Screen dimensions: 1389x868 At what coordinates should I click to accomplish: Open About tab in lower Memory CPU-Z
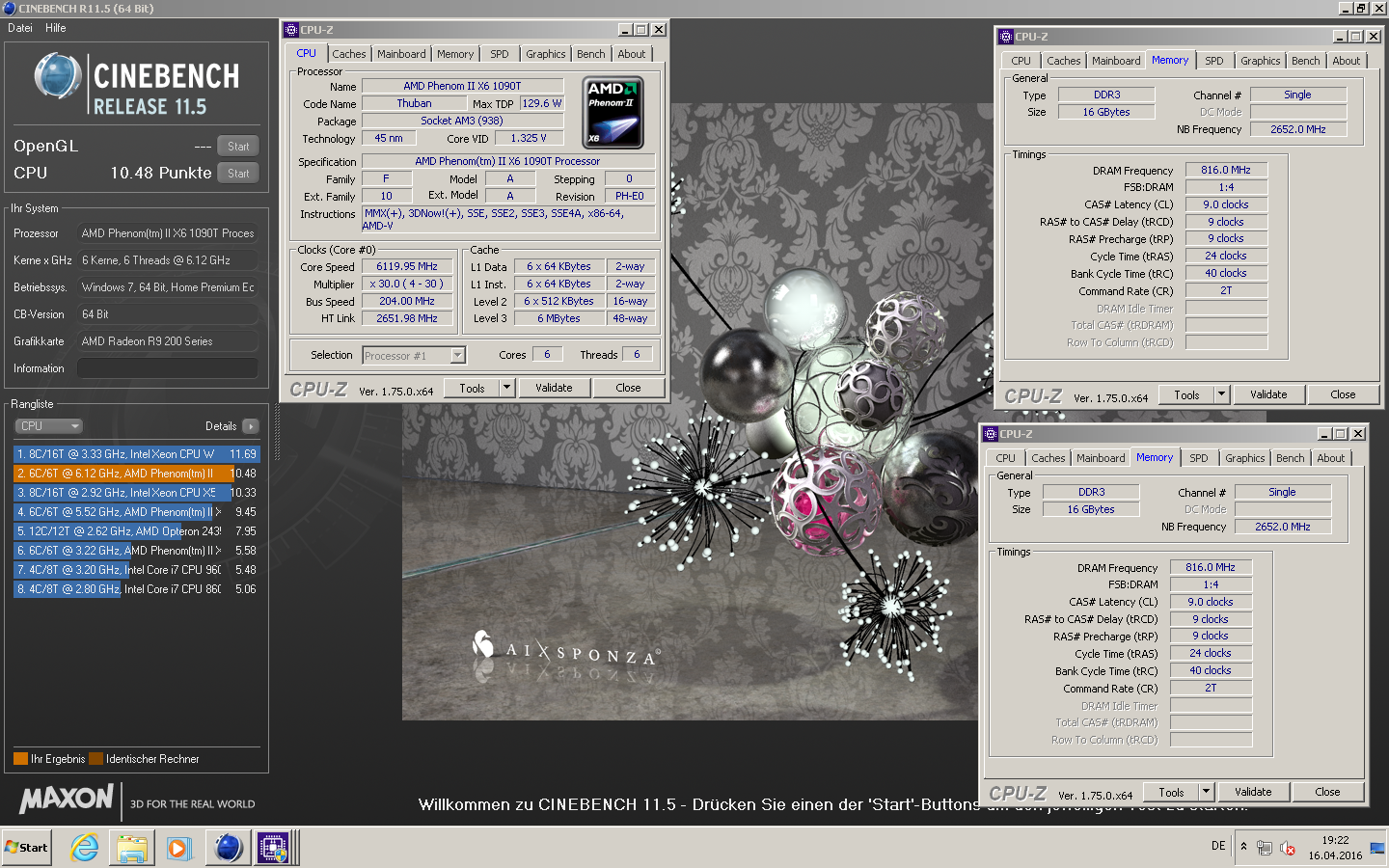(x=1331, y=458)
